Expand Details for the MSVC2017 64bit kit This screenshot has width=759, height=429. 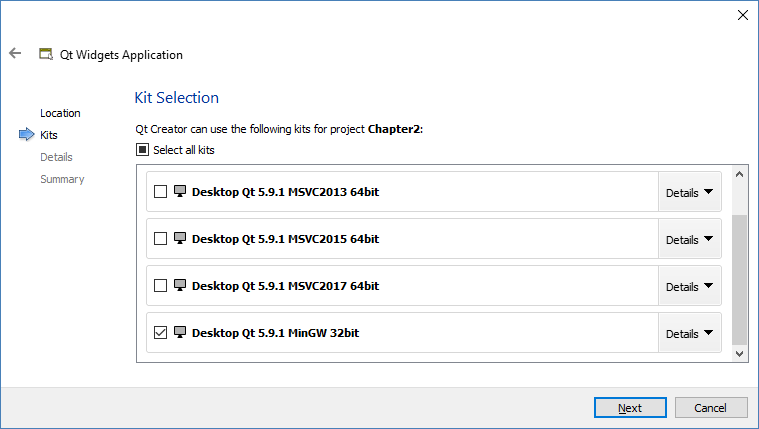tap(690, 287)
